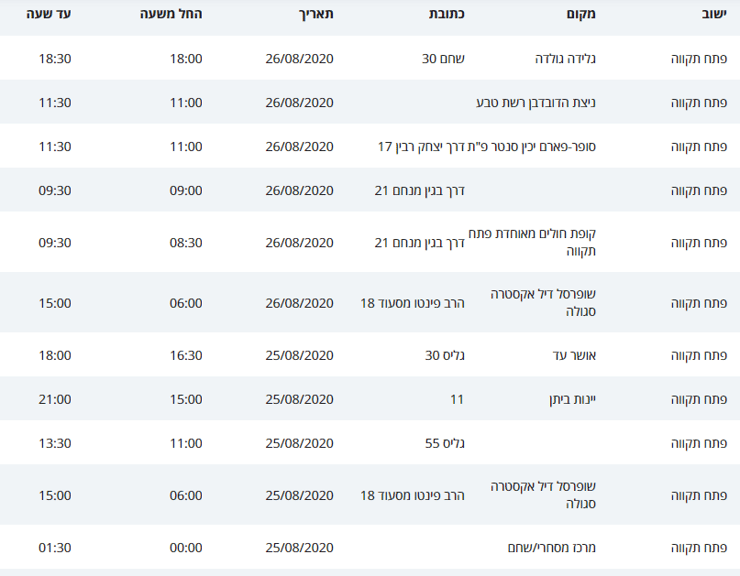The image size is (740, 576).
Task: Click the end time 21:00 cell
Action: coord(55,399)
